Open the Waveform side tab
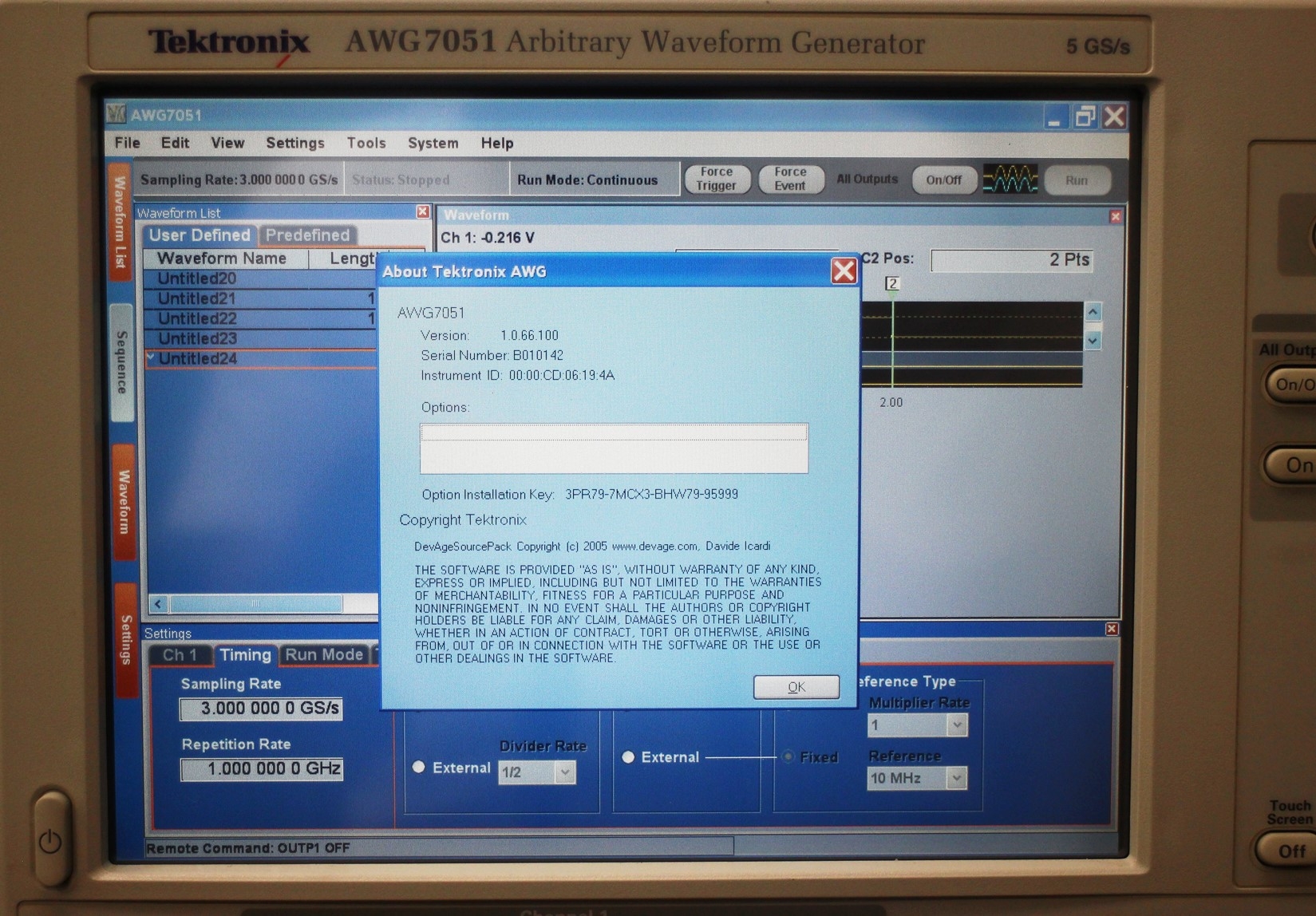 pyautogui.click(x=124, y=501)
